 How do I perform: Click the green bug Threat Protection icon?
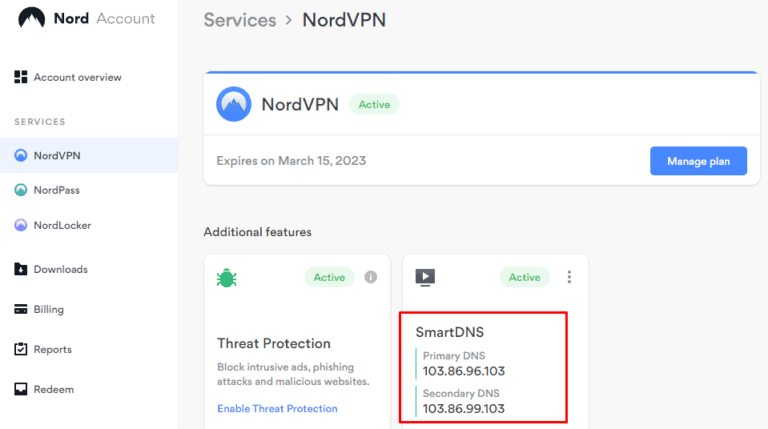click(x=227, y=277)
